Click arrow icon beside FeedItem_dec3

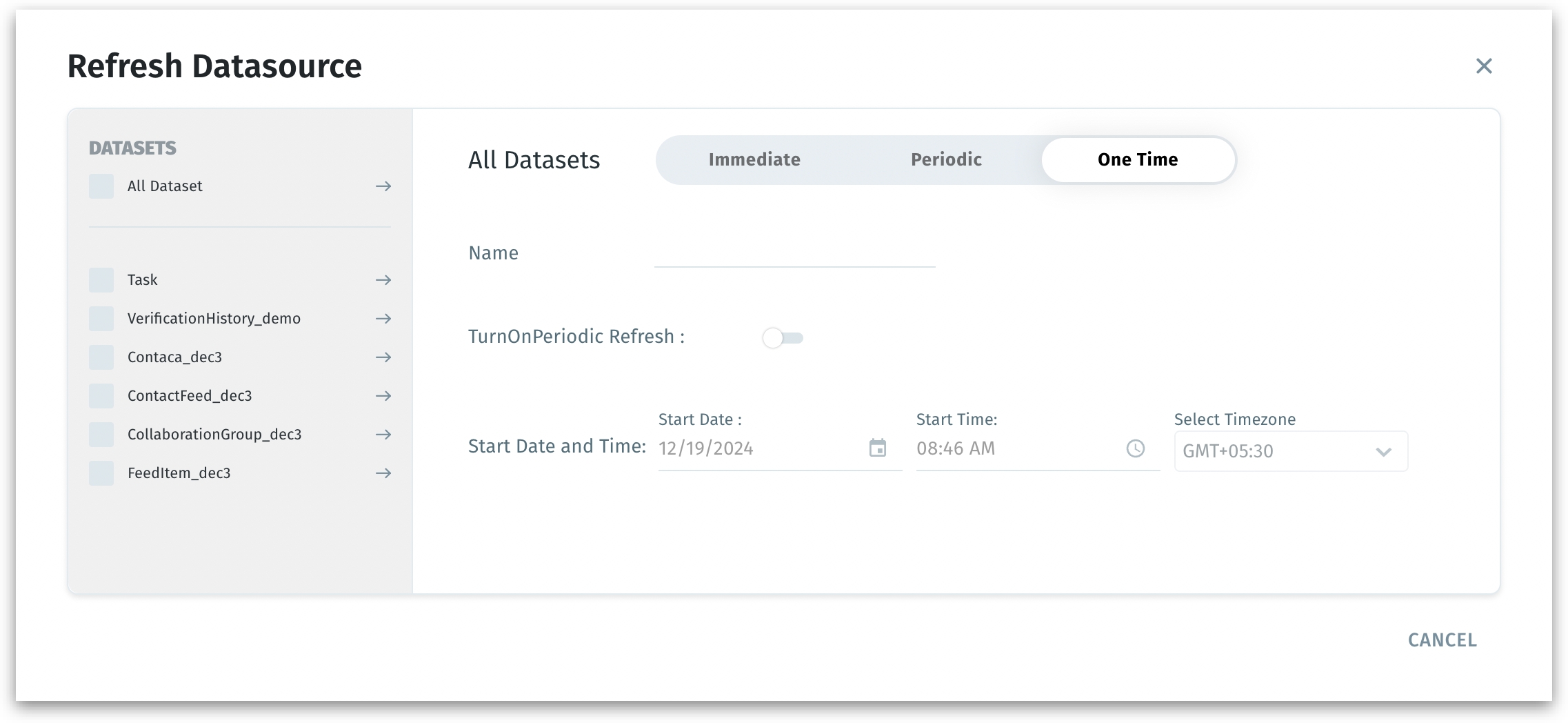(x=383, y=473)
